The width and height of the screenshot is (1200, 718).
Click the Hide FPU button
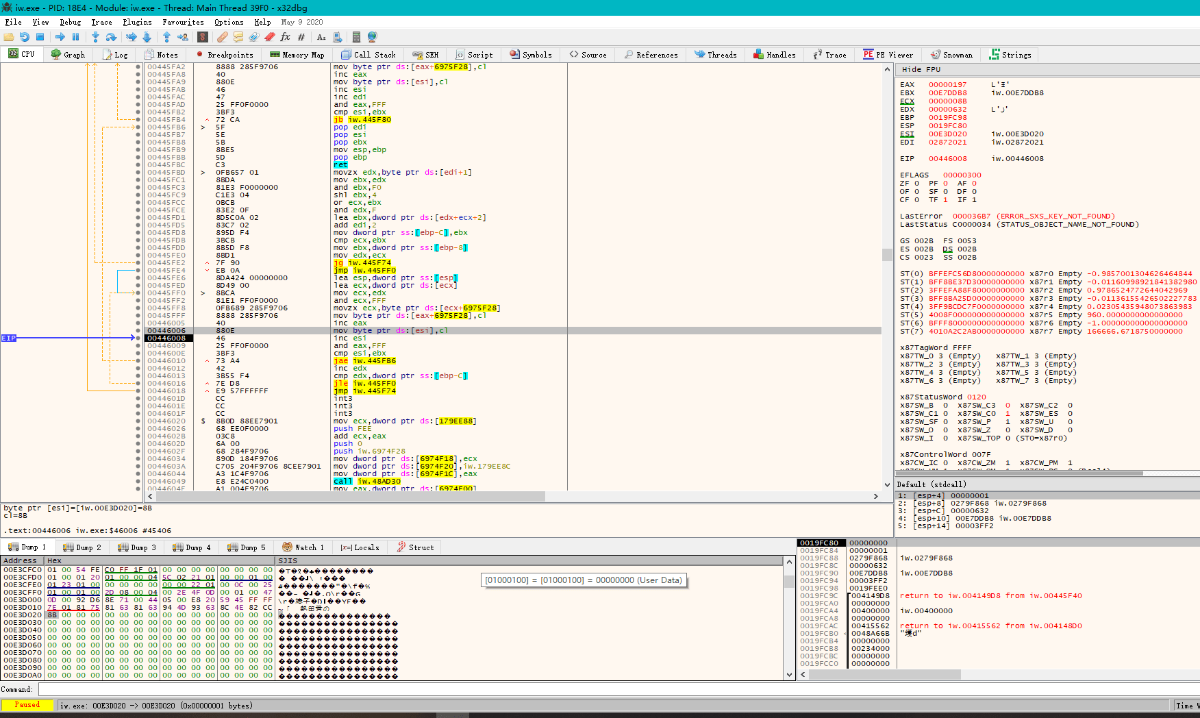pyautogui.click(x=920, y=69)
